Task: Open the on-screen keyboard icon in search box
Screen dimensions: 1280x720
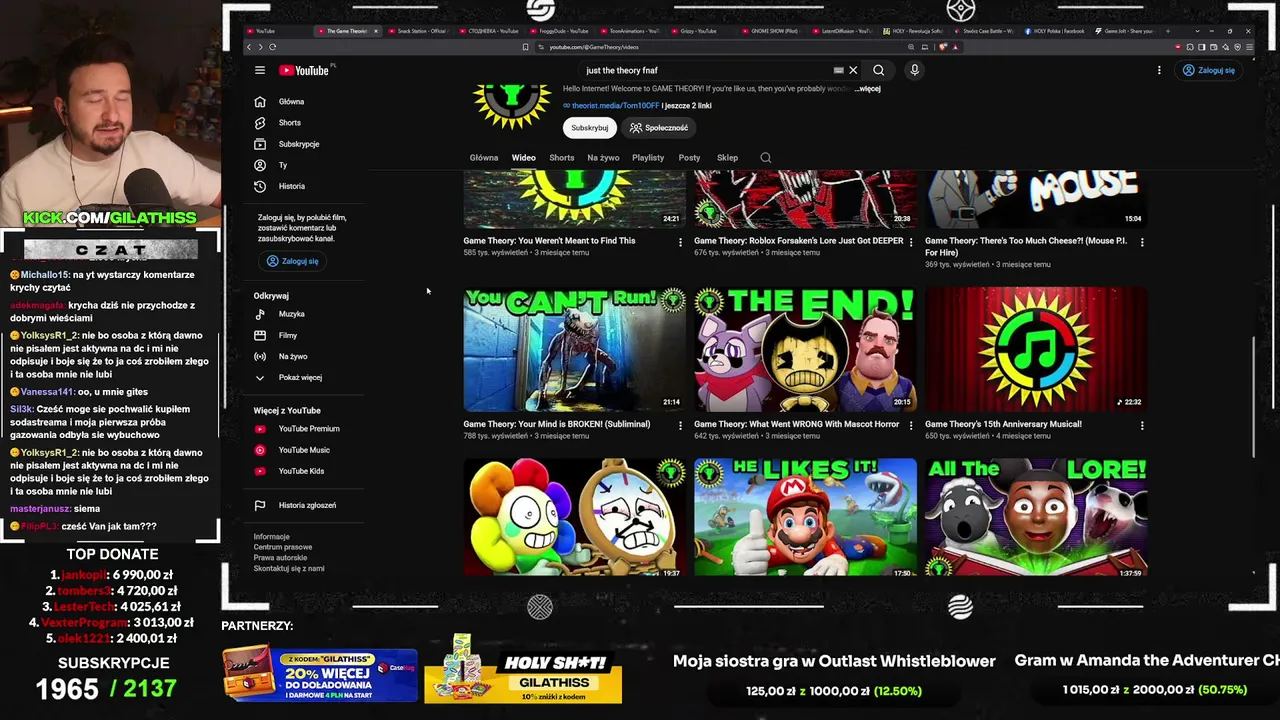Action: pyautogui.click(x=838, y=70)
